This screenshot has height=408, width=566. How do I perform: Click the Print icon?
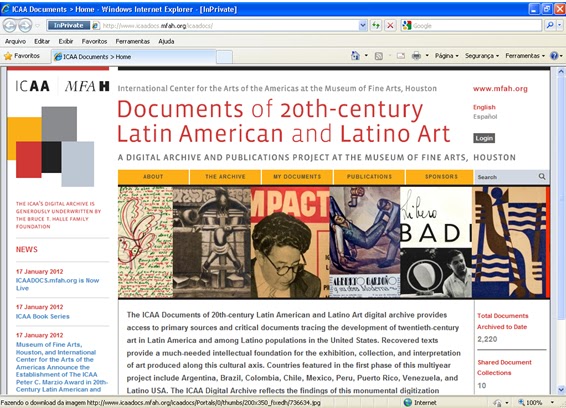click(416, 56)
